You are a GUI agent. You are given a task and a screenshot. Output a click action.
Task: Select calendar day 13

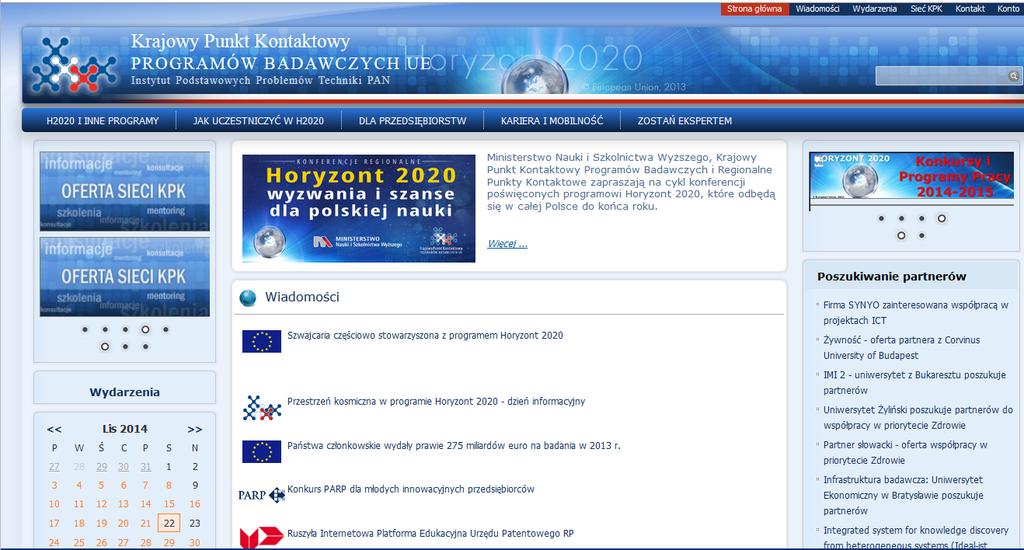[123, 504]
